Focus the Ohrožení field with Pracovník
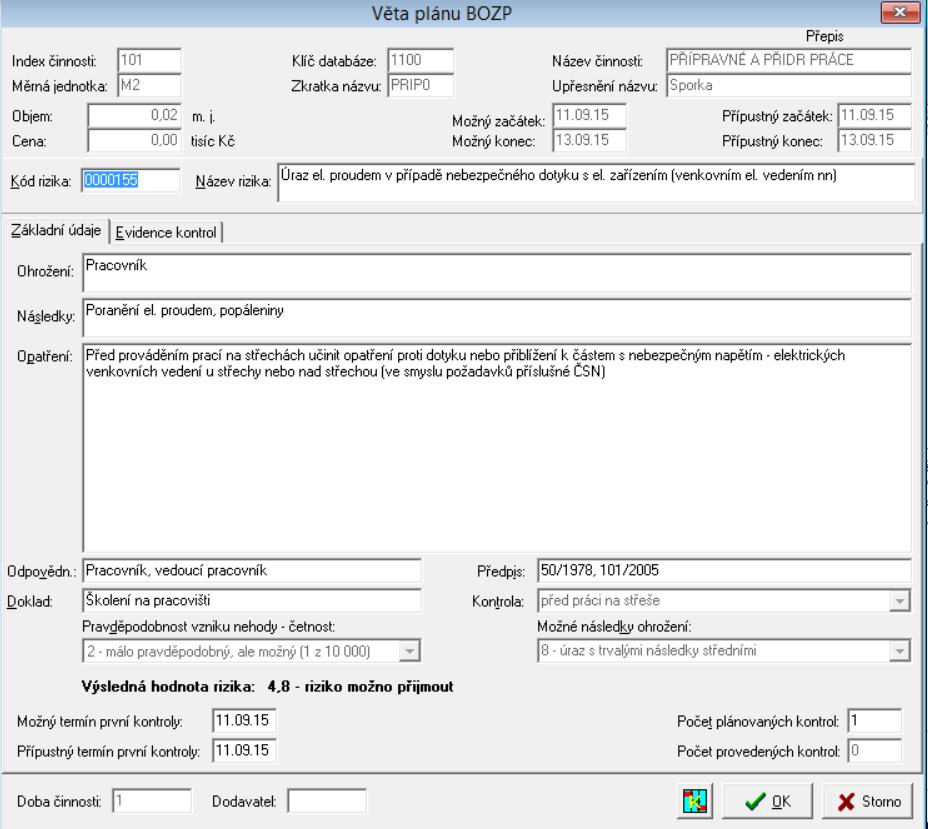This screenshot has width=928, height=829. click(x=497, y=272)
